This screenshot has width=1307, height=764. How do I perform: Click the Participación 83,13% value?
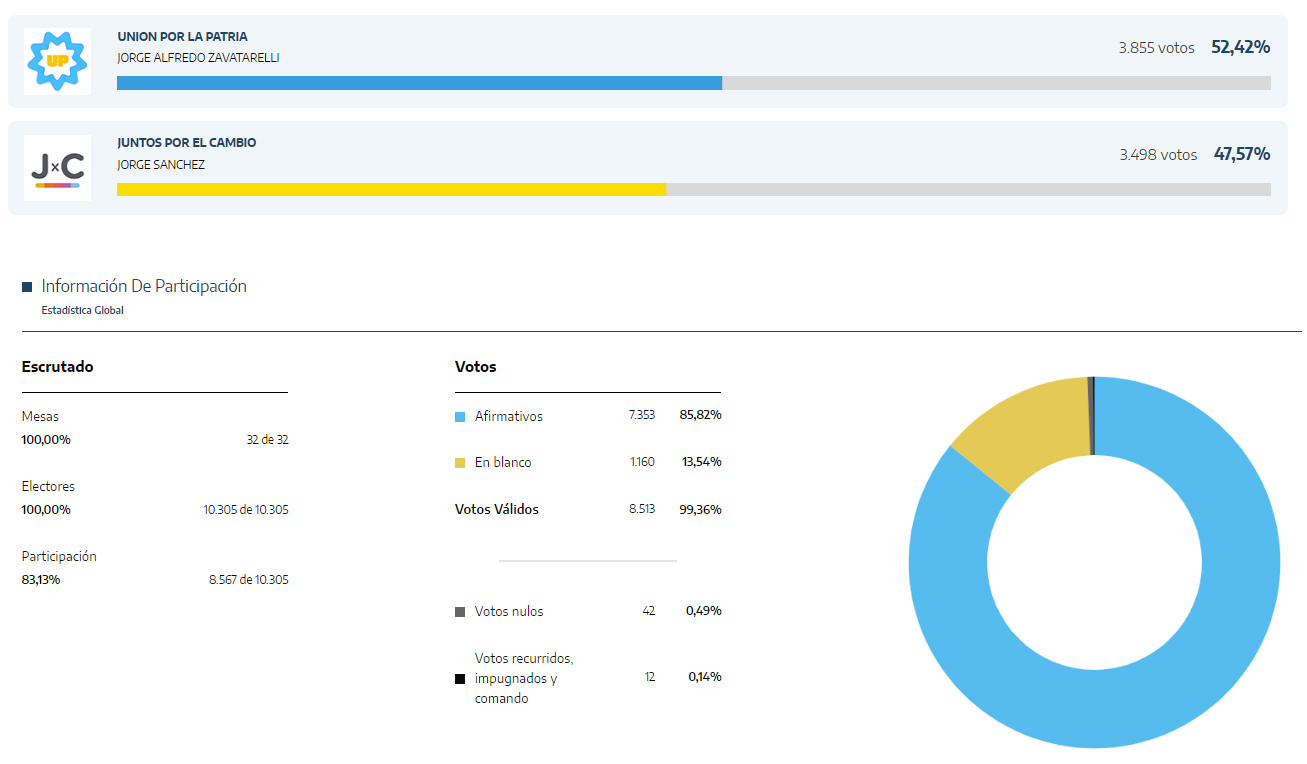click(41, 579)
